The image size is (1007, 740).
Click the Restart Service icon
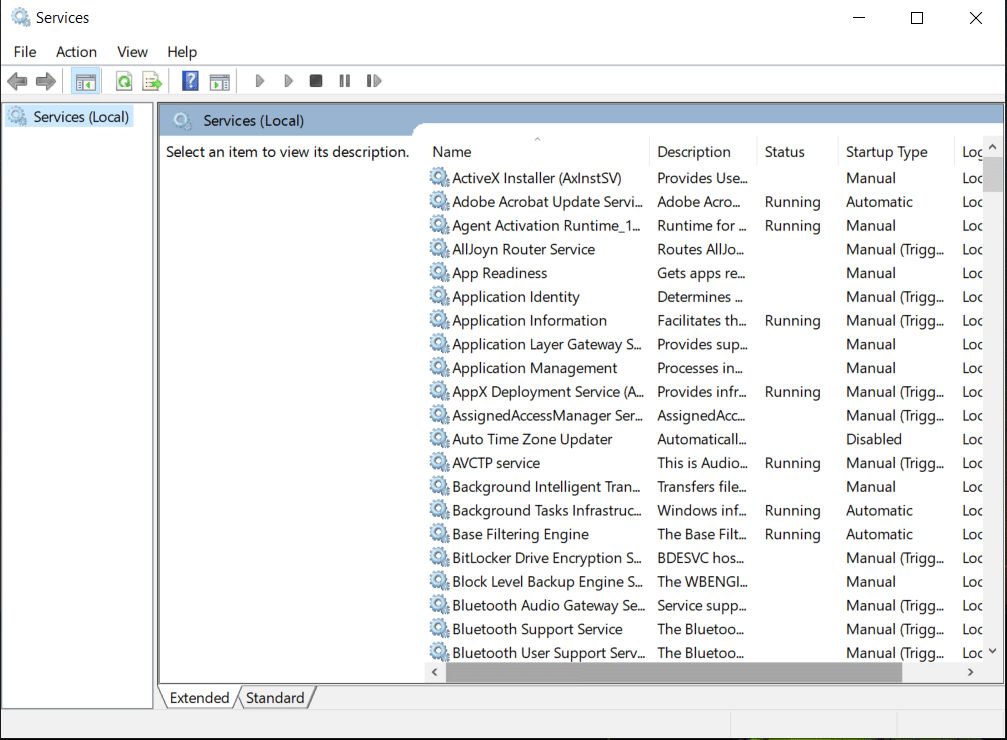click(x=374, y=81)
